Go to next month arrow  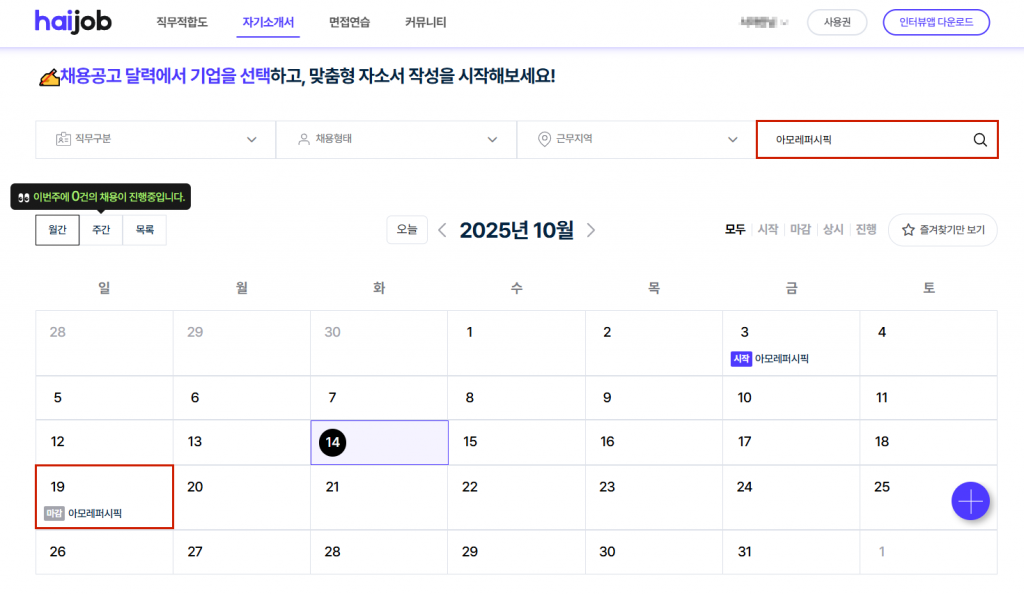tap(591, 230)
